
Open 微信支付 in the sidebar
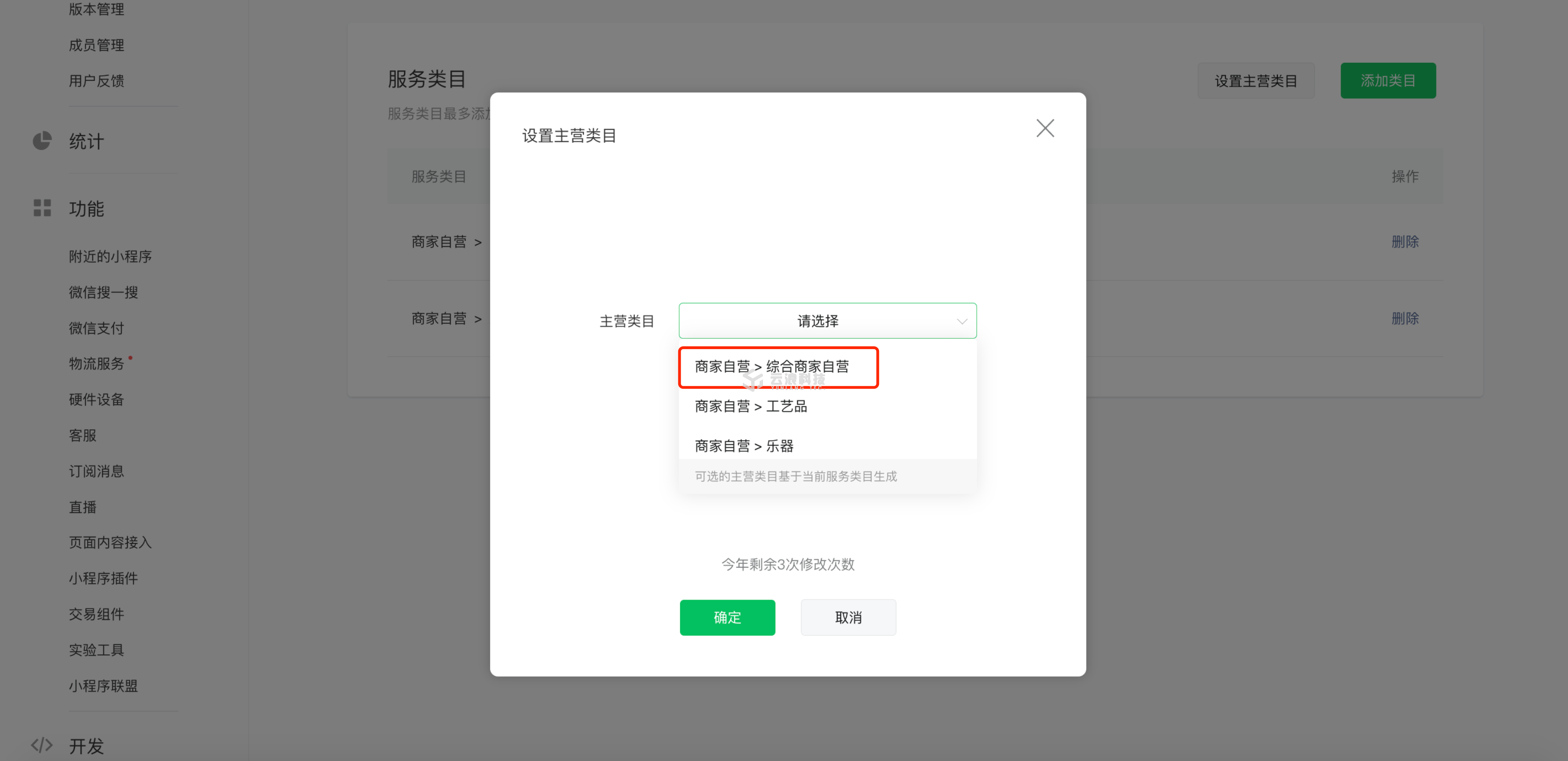tap(96, 328)
